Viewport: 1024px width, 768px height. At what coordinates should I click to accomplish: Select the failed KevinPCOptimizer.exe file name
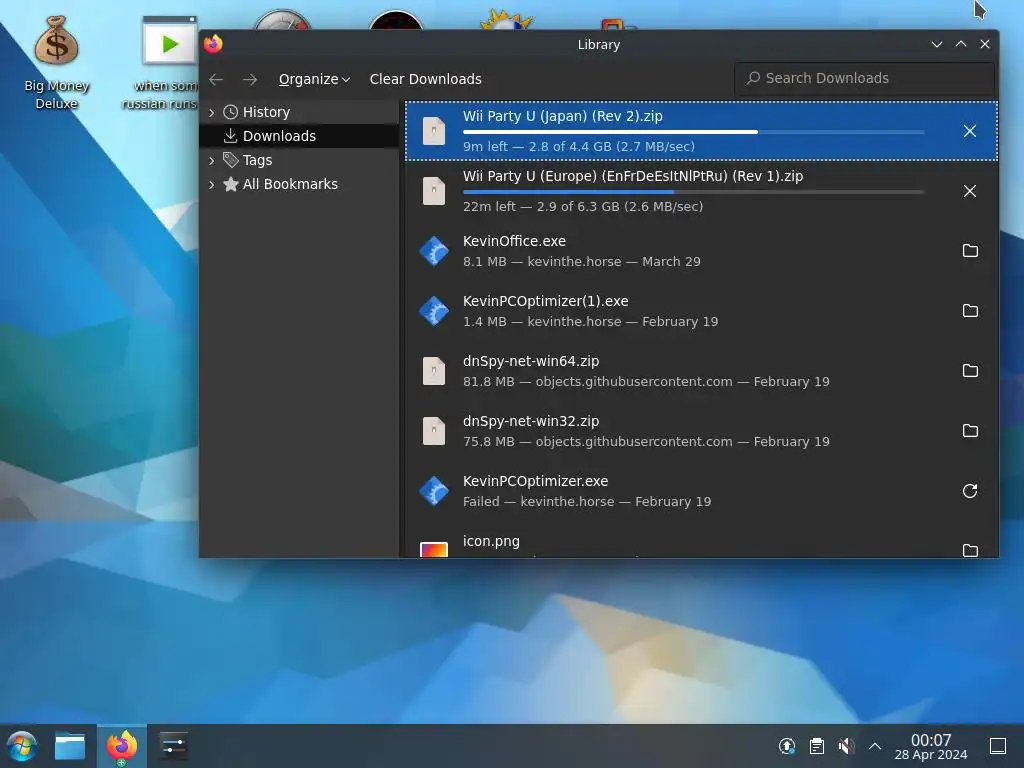[x=536, y=481]
